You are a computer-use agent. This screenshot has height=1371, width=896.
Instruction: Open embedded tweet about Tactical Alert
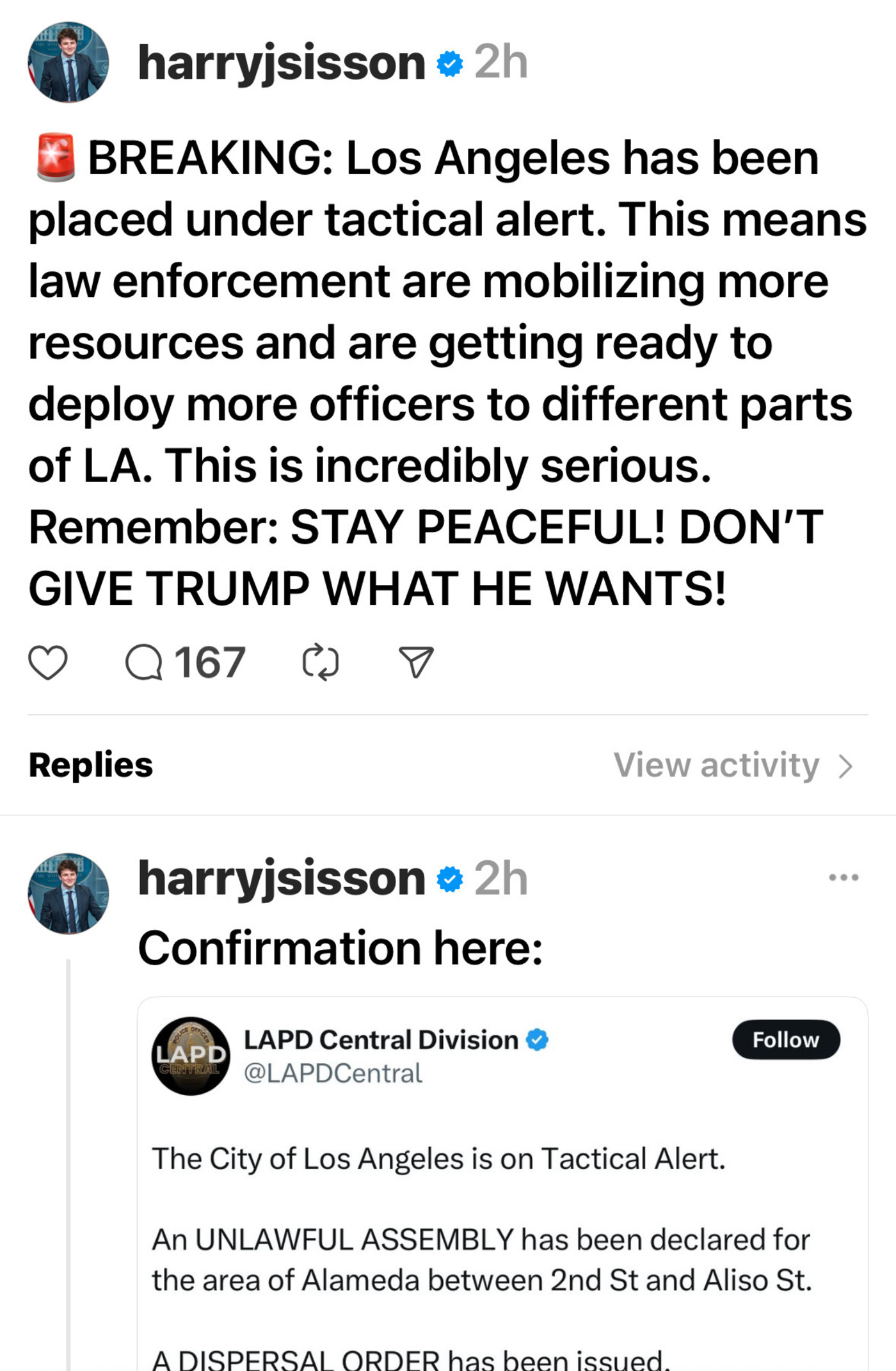502,1184
